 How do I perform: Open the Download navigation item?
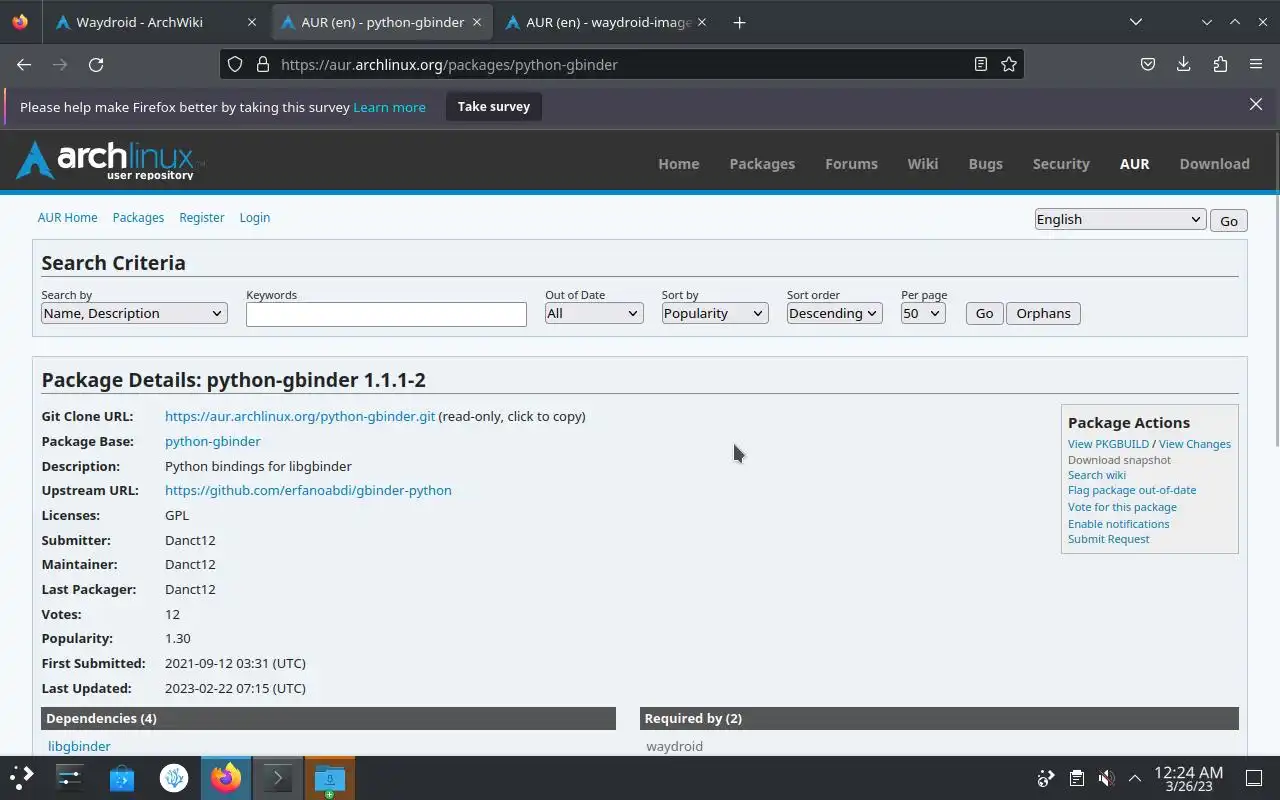(x=1214, y=164)
